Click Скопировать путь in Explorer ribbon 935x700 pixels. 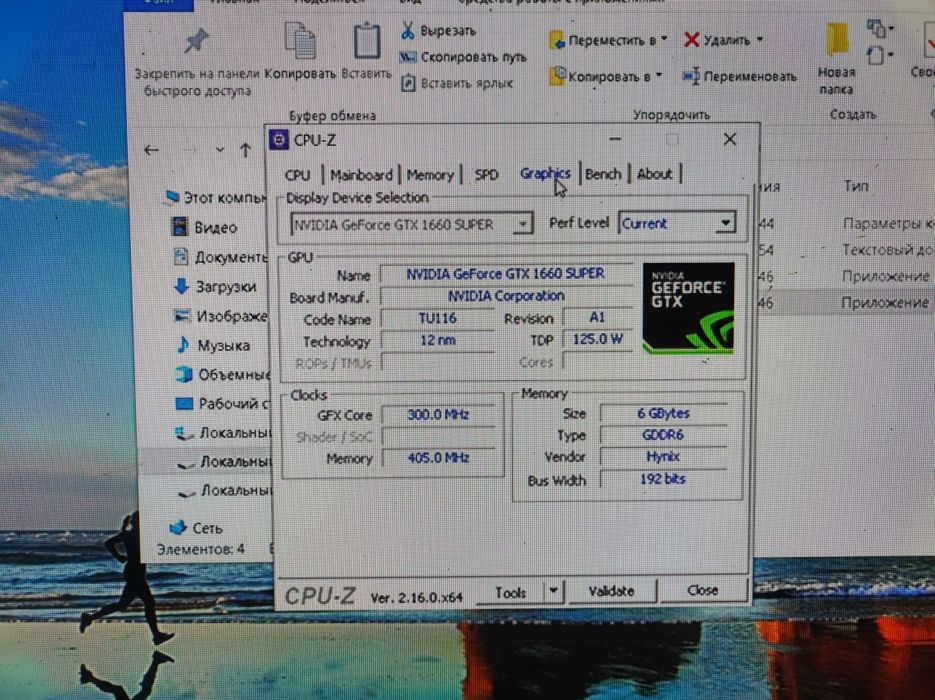[463, 57]
